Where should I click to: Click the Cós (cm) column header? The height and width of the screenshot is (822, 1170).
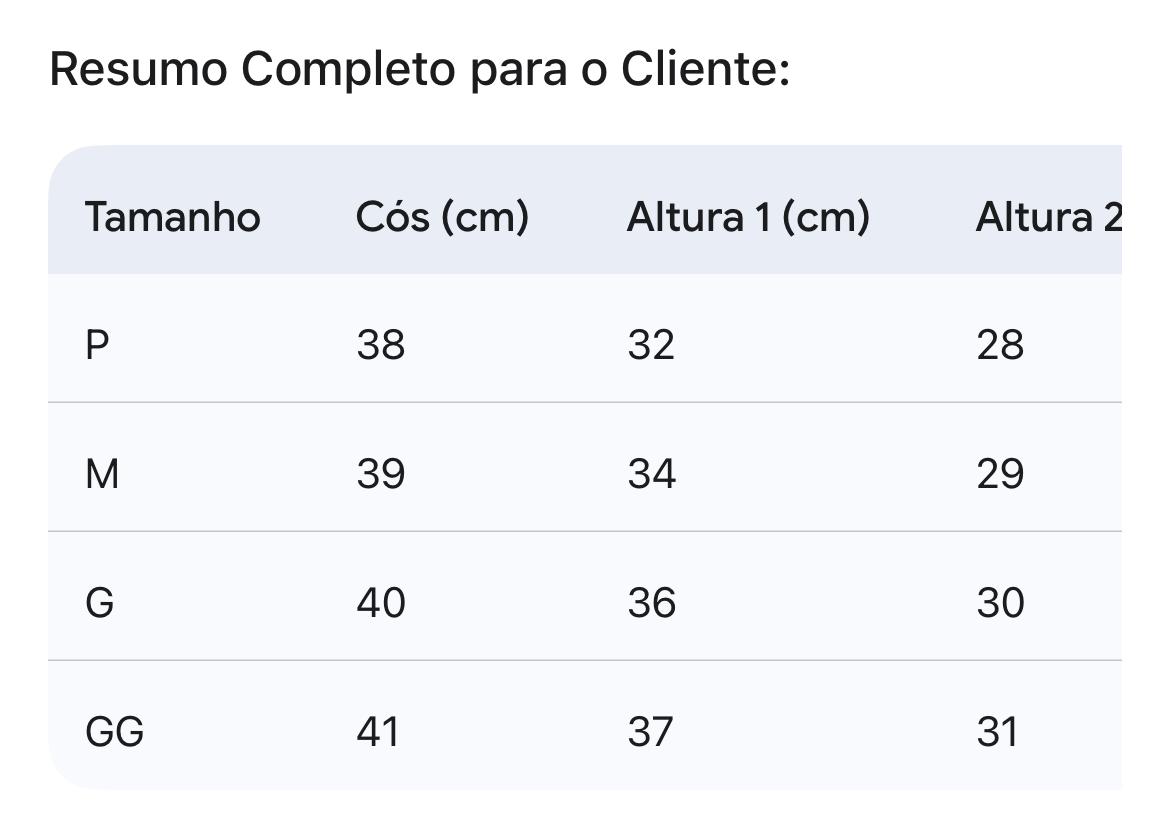[441, 217]
